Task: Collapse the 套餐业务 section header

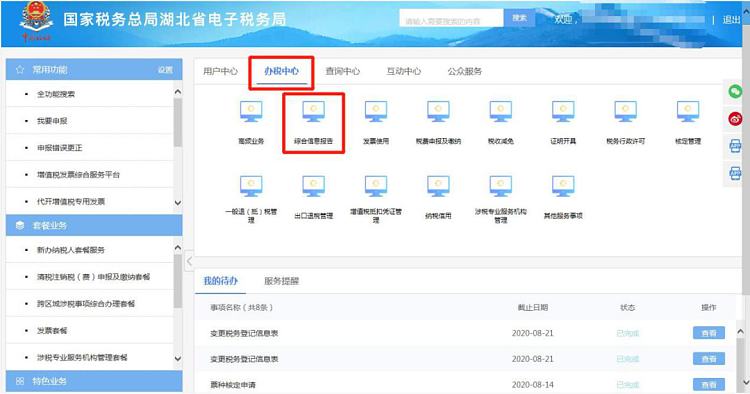Action: [94, 225]
